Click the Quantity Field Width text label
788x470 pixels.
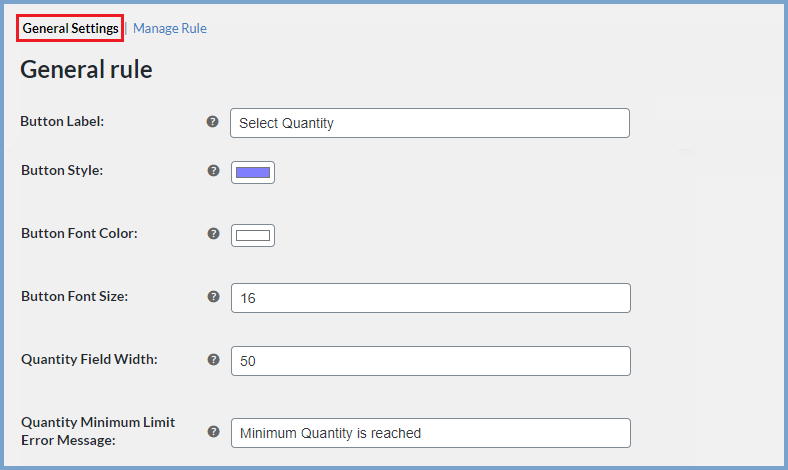[89, 359]
